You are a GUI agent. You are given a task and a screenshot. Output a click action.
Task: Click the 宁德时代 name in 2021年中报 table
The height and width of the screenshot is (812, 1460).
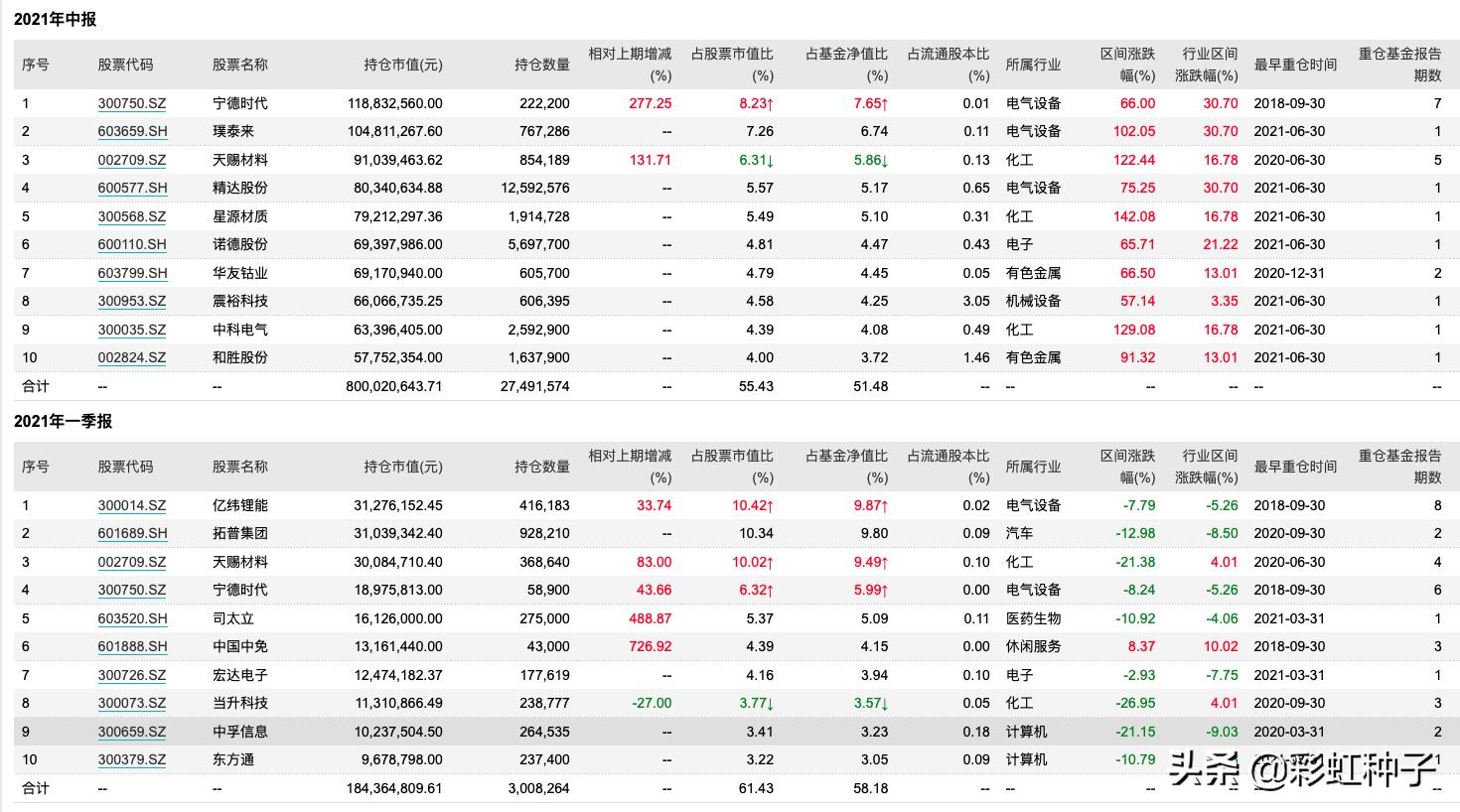(x=239, y=103)
